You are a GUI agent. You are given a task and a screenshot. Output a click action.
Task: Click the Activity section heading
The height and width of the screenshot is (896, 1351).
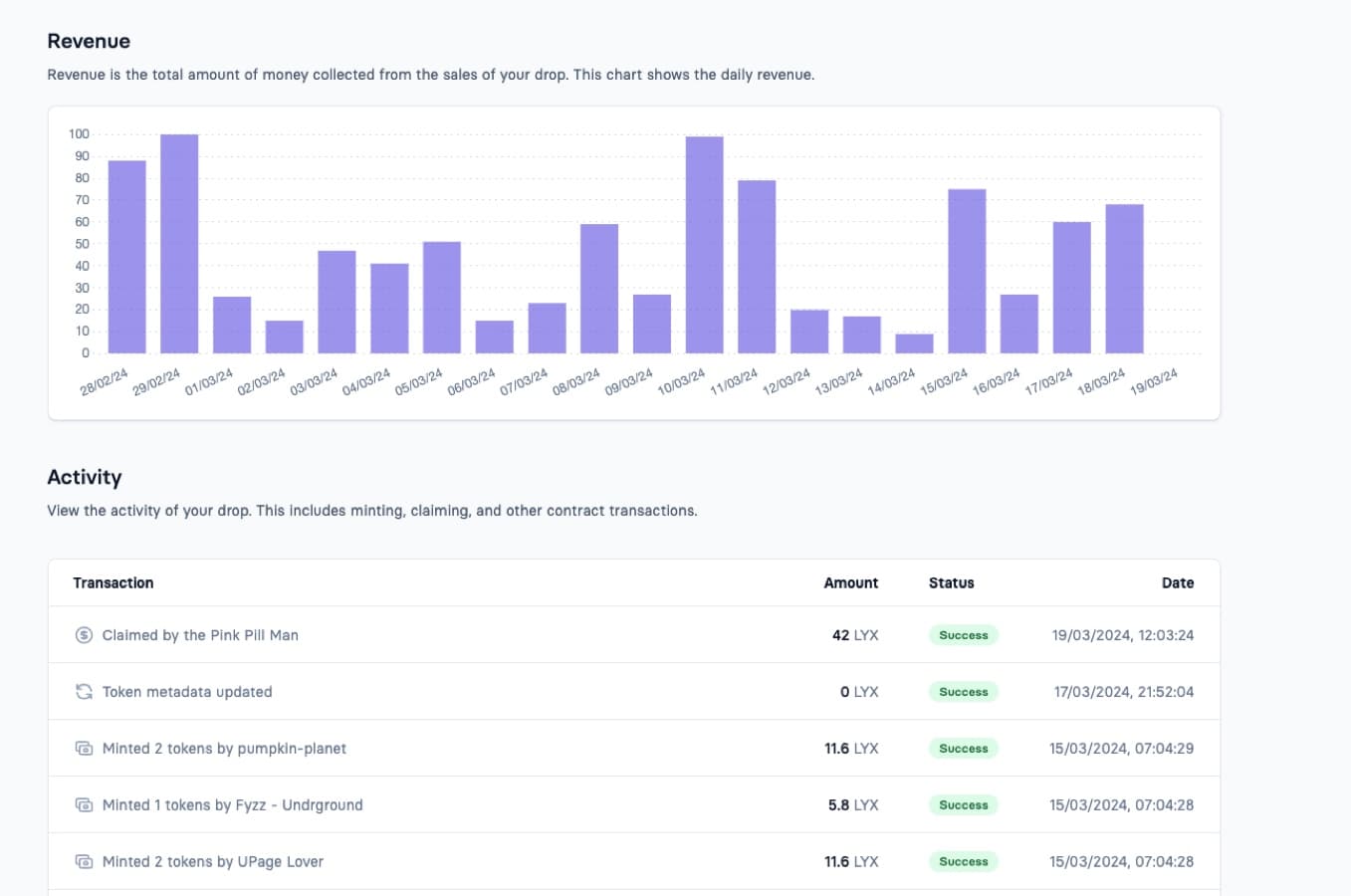coord(85,477)
